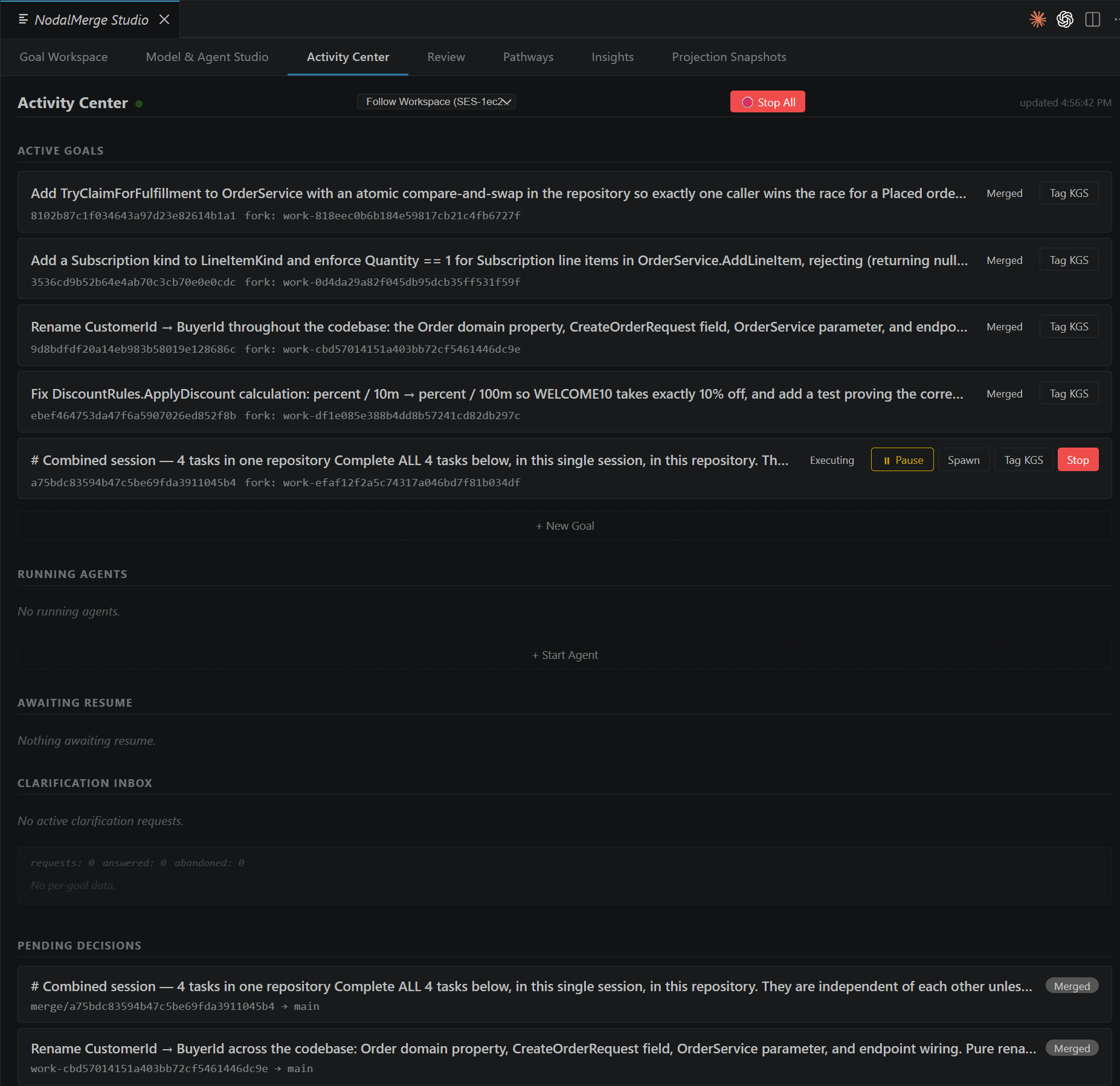Click the Executing status label
Image resolution: width=1120 pixels, height=1086 pixels.
coord(832,460)
